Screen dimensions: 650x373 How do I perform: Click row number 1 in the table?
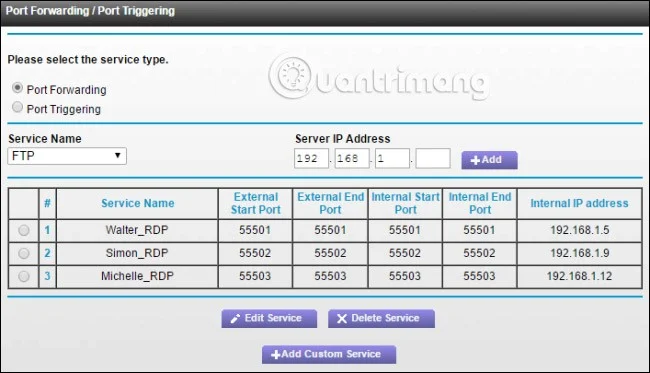tap(47, 230)
